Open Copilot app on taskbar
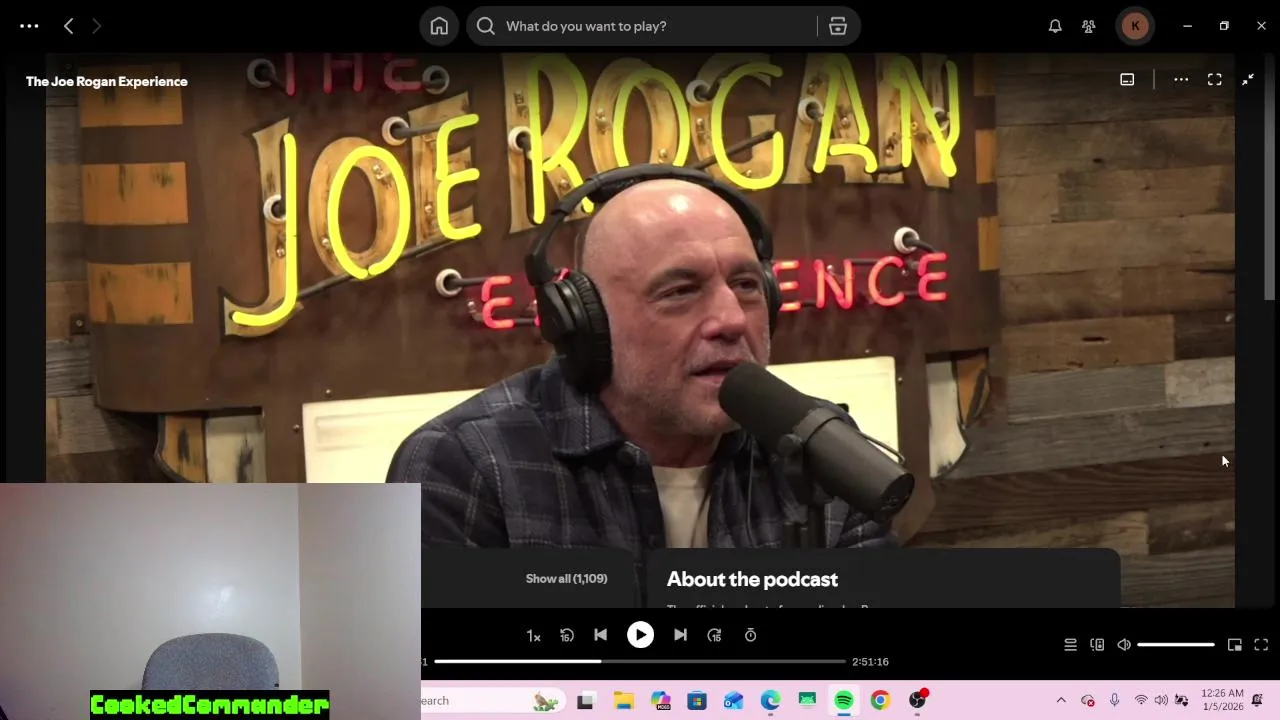The width and height of the screenshot is (1280, 720). click(x=660, y=701)
